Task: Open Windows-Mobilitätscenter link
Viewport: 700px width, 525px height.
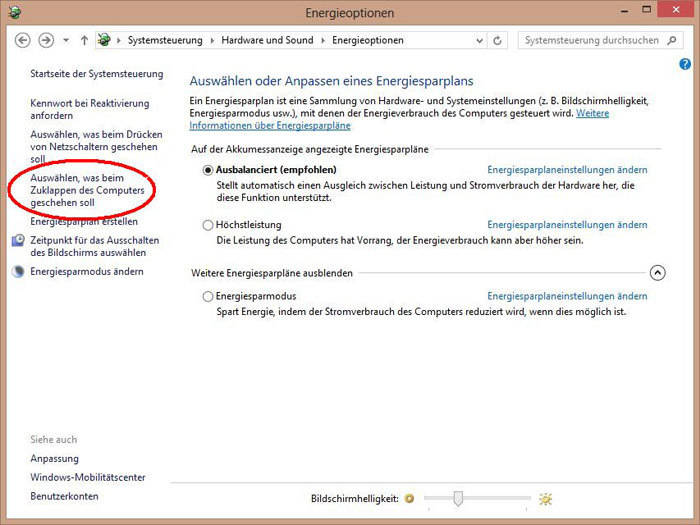Action: tap(88, 477)
